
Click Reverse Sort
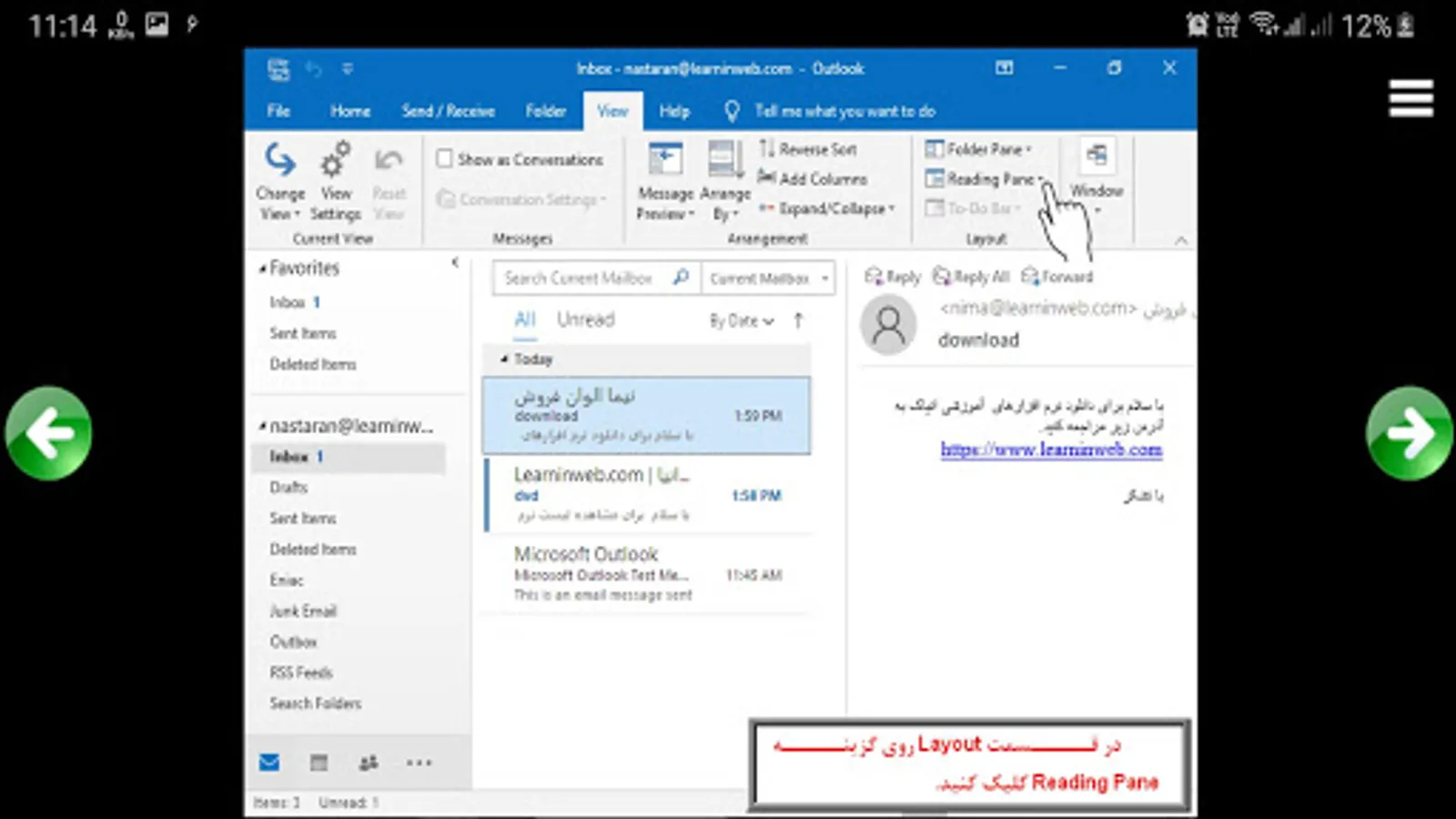[x=808, y=149]
